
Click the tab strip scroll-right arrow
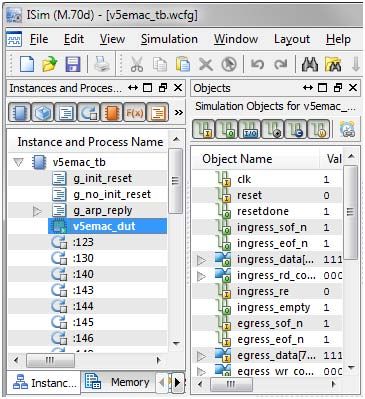pos(178,382)
